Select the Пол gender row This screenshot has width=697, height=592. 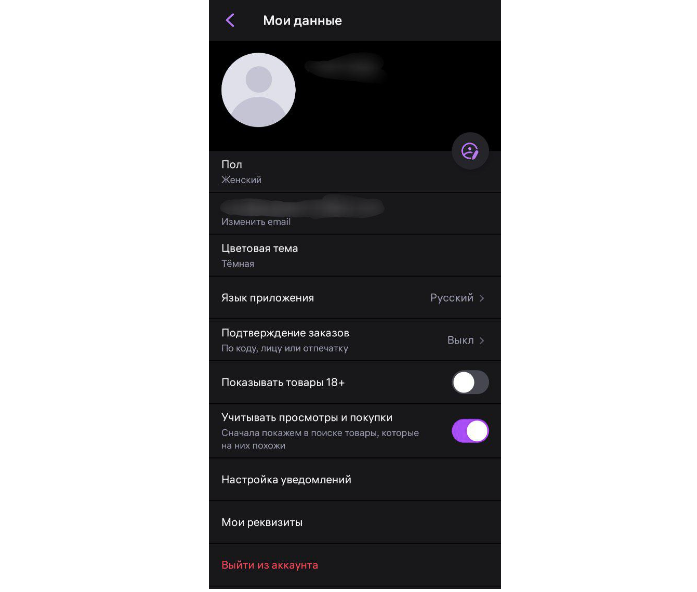(355, 172)
